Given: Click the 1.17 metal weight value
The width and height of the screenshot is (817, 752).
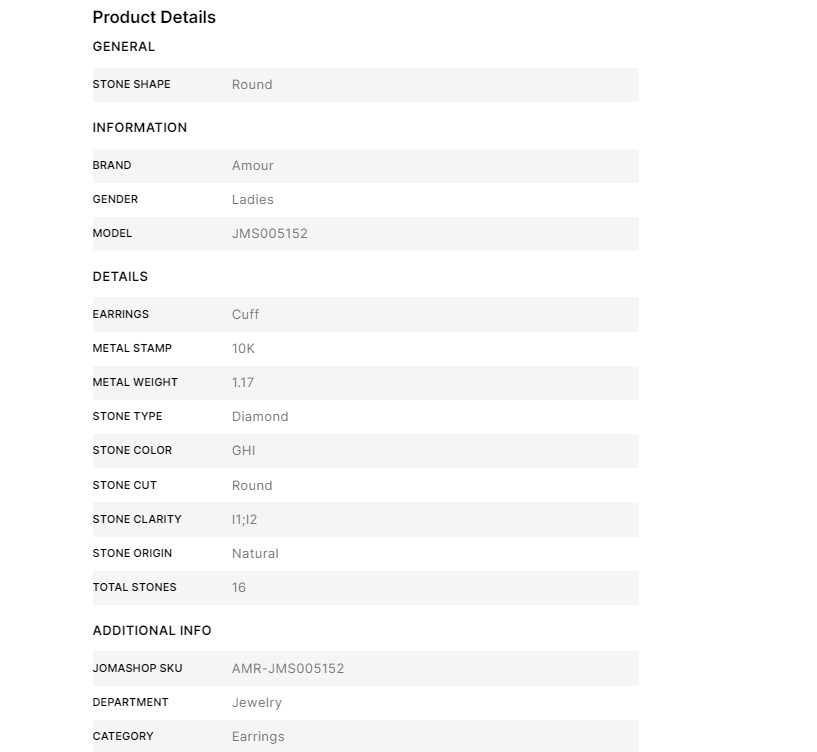Looking at the screenshot, I should coord(242,383).
